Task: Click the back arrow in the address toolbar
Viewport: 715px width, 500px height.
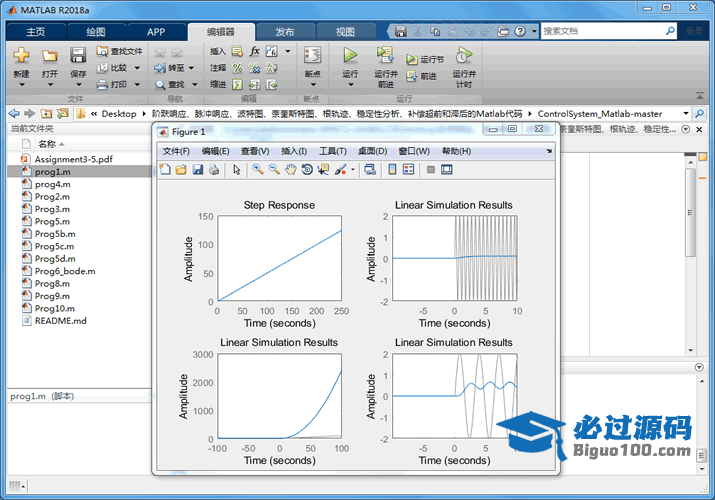Action: tap(14, 113)
